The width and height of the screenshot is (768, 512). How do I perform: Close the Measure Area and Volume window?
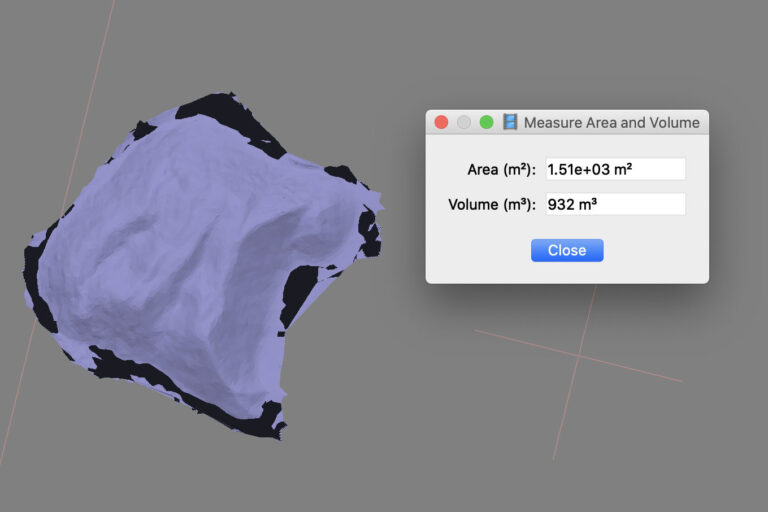click(x=441, y=122)
